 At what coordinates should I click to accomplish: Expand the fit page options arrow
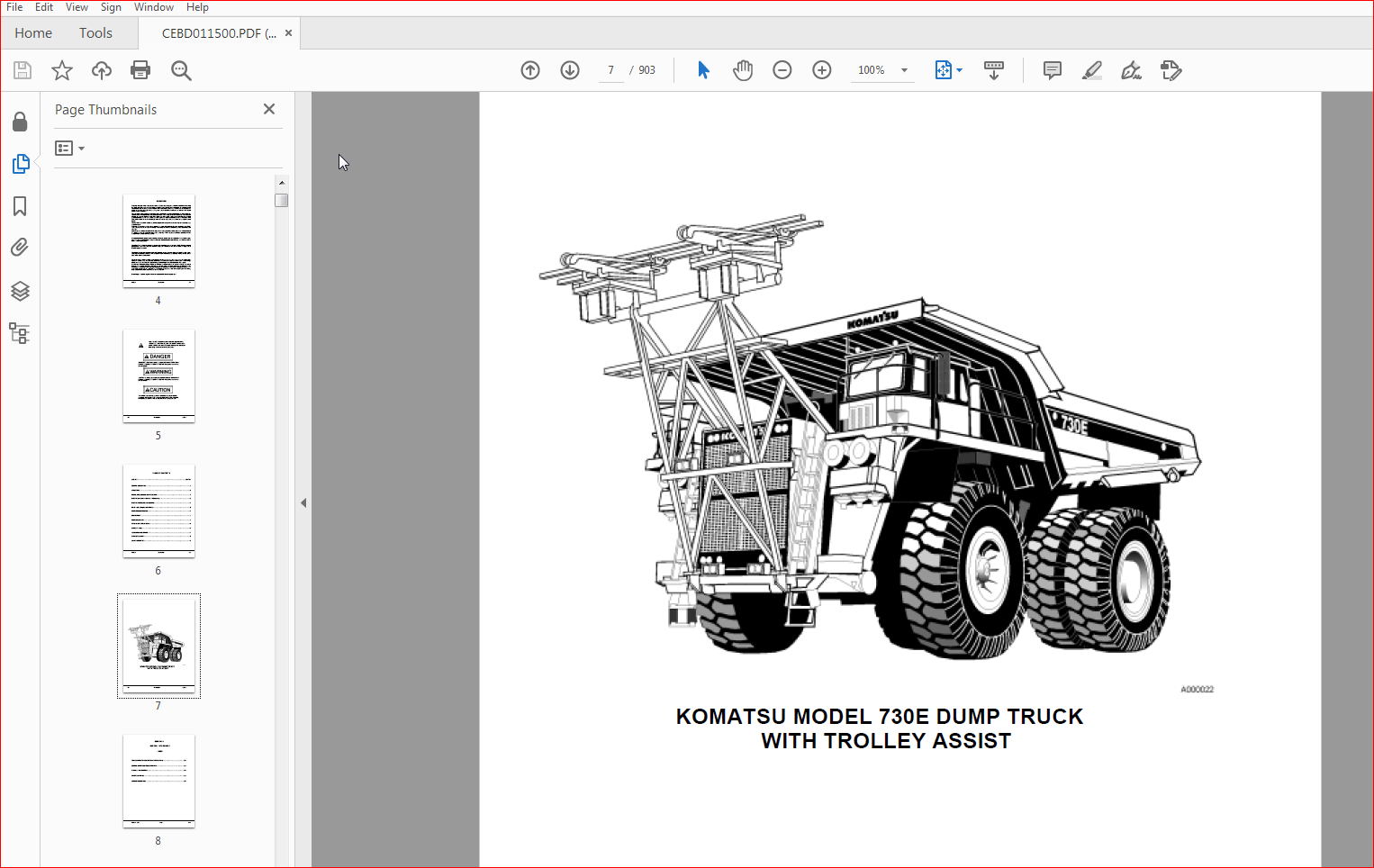tap(959, 70)
